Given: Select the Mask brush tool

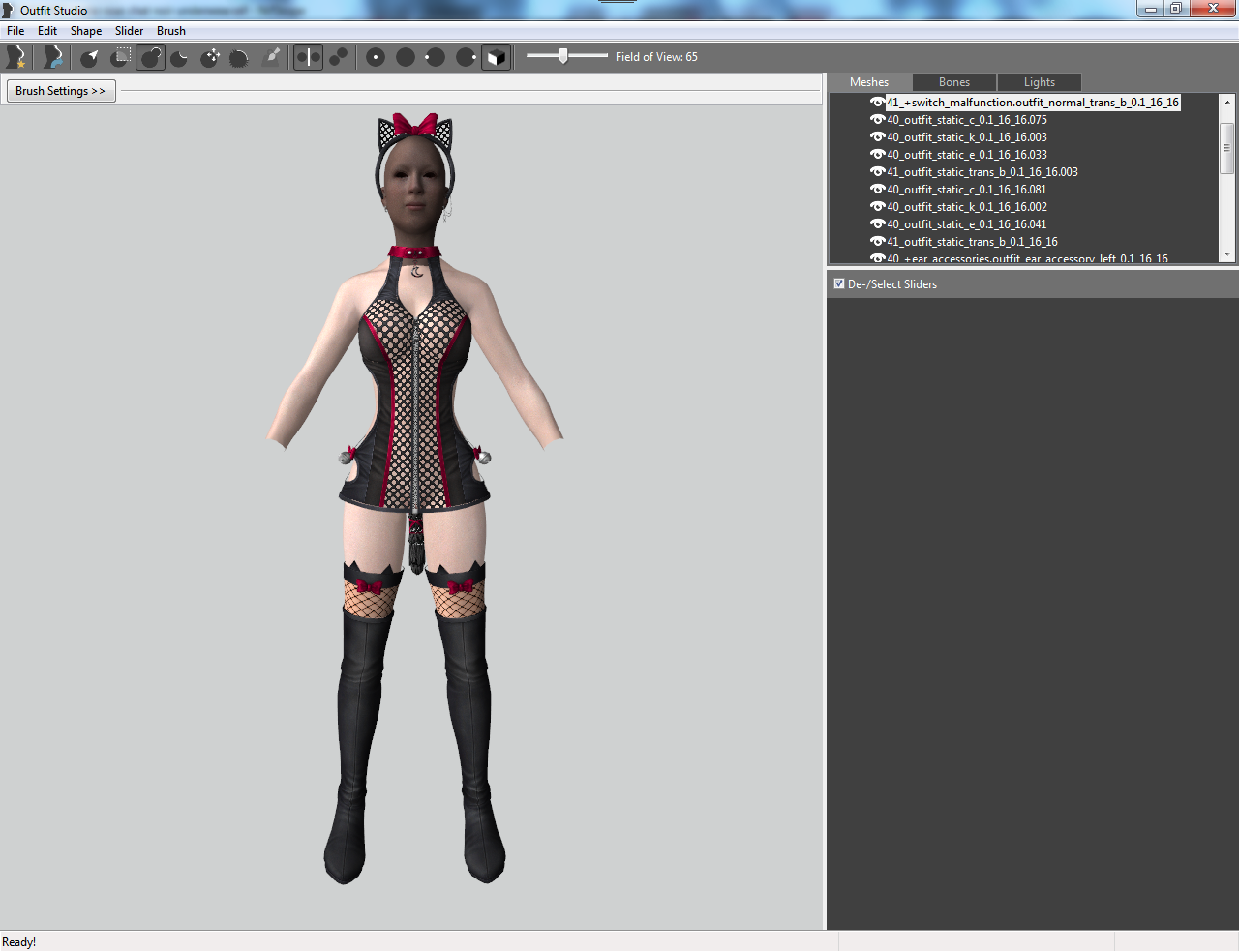Looking at the screenshot, I should (x=121, y=57).
